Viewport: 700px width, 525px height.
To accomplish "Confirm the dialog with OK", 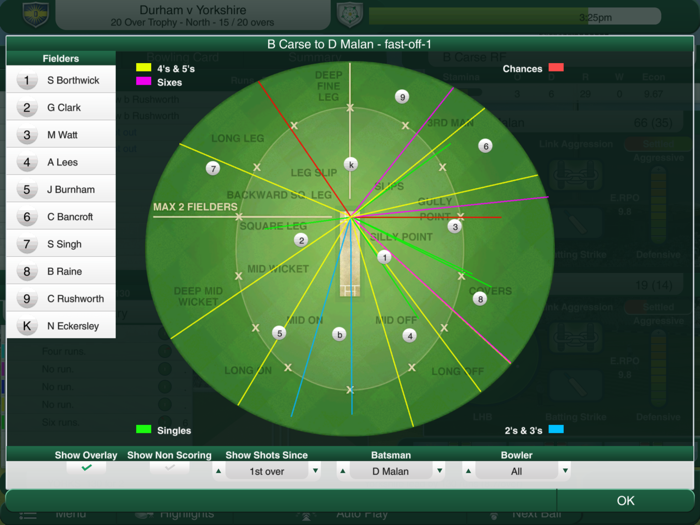I will click(x=625, y=500).
